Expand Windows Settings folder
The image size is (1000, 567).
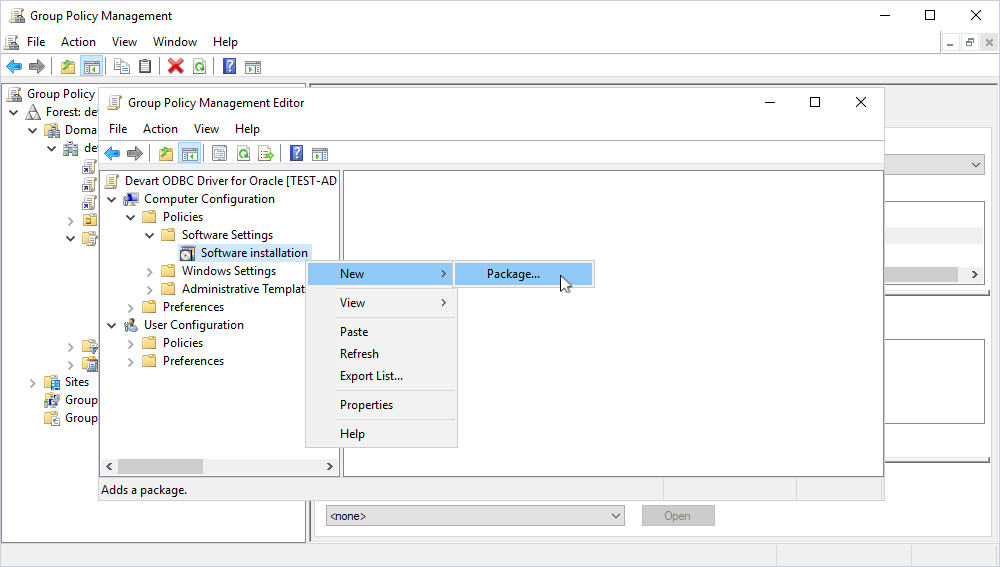[150, 272]
